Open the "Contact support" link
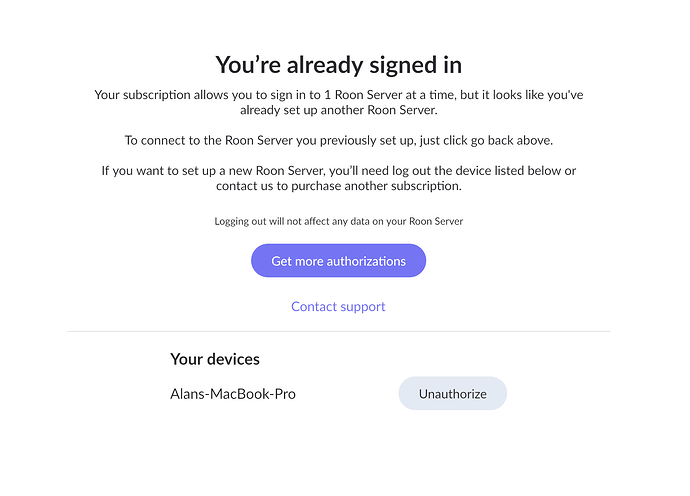This screenshot has height=496, width=690. [x=338, y=307]
